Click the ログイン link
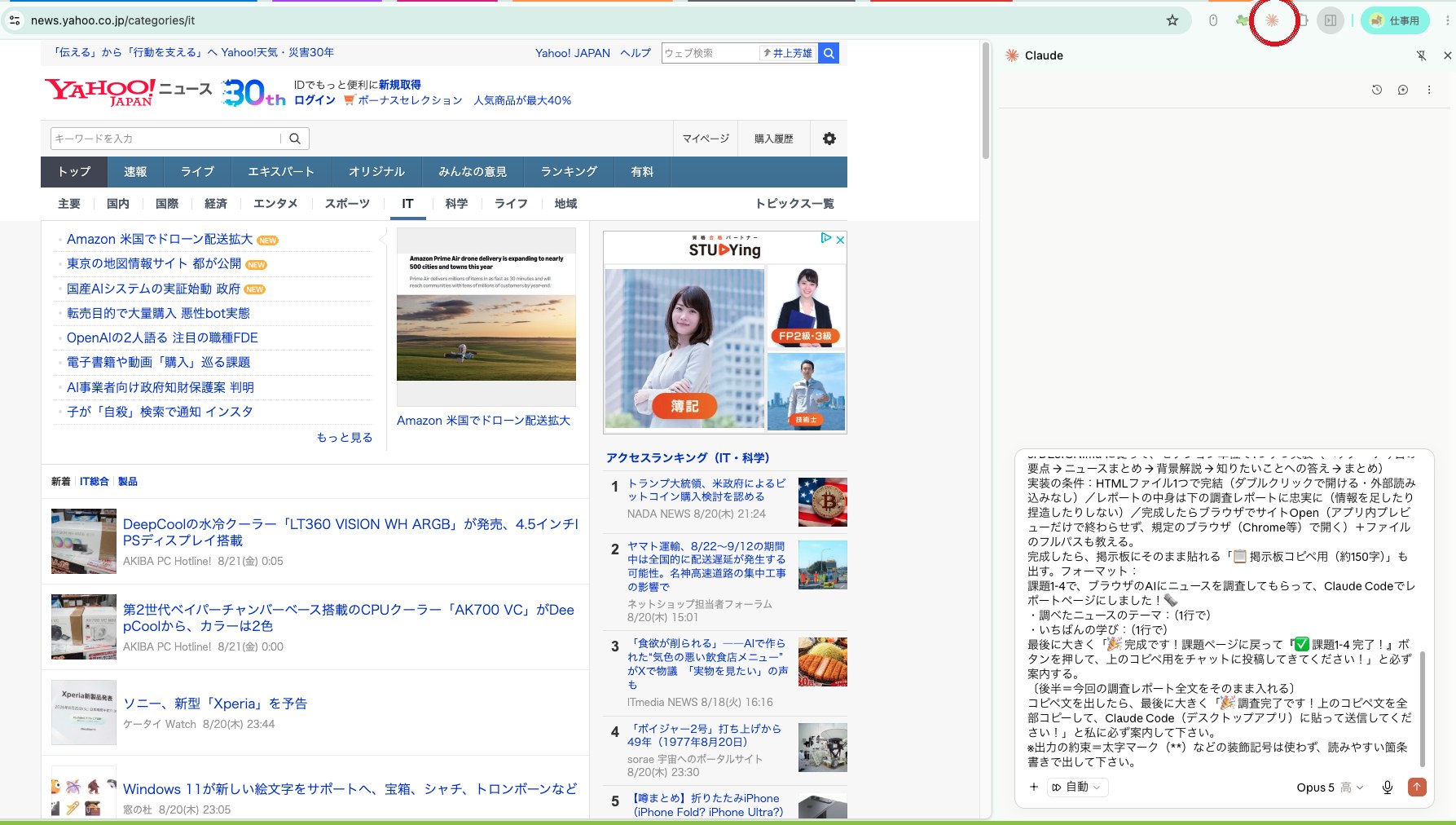Viewport: 1456px width, 825px height. [315, 100]
